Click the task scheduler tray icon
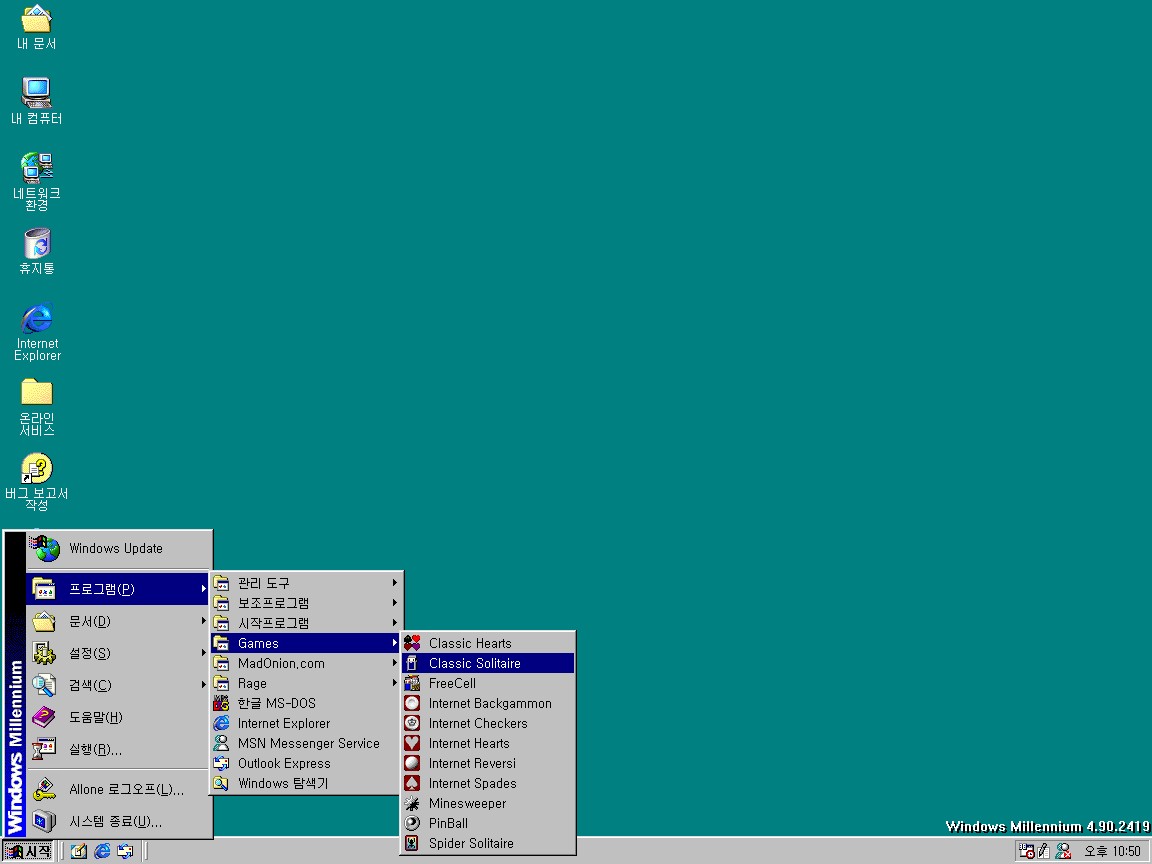This screenshot has width=1152, height=864. (x=1026, y=851)
